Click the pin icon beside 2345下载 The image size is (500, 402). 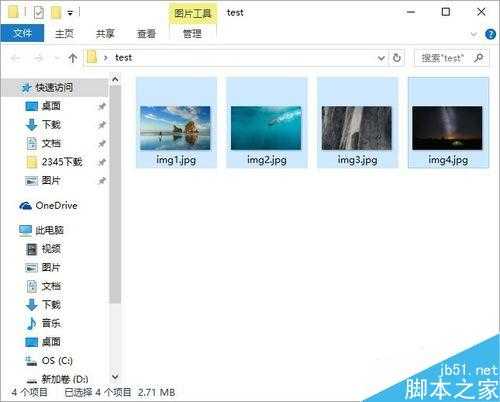pyautogui.click(x=101, y=163)
